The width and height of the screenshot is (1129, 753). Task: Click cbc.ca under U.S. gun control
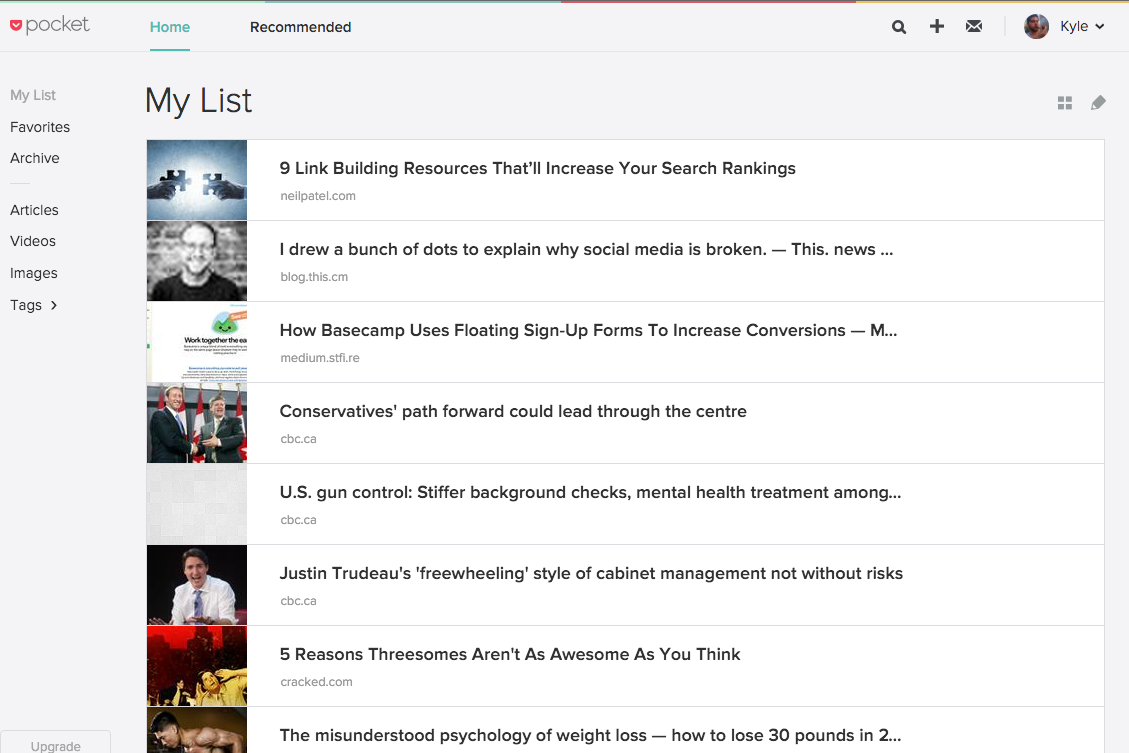pos(298,520)
